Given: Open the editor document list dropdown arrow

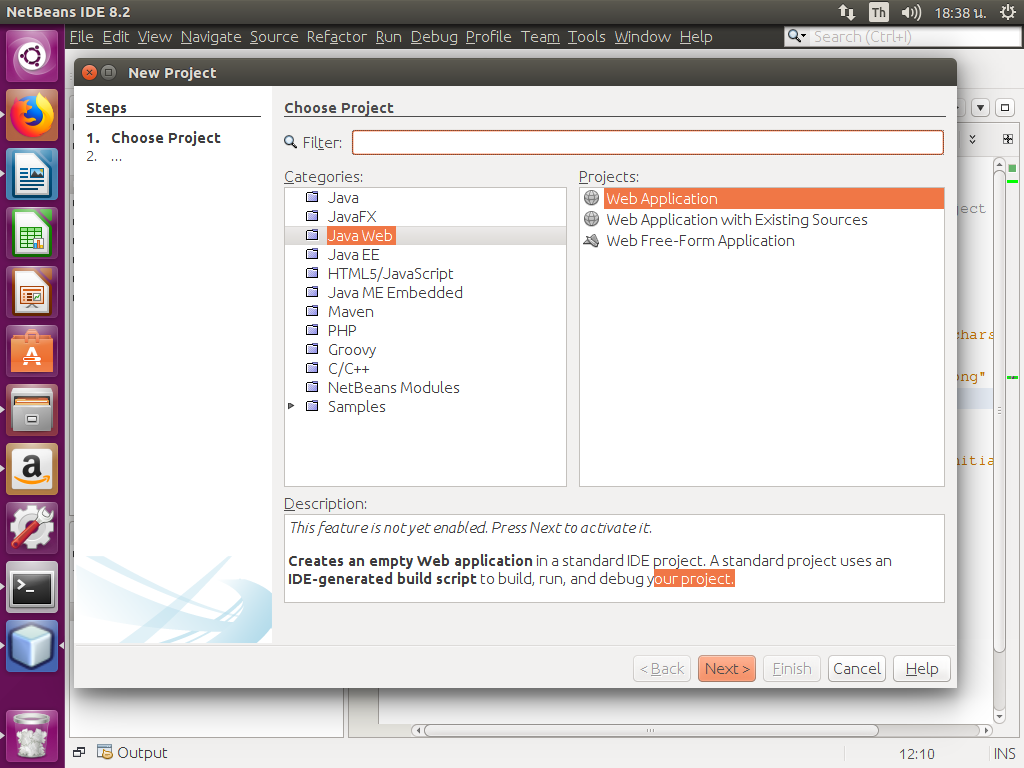Looking at the screenshot, I should coord(980,108).
